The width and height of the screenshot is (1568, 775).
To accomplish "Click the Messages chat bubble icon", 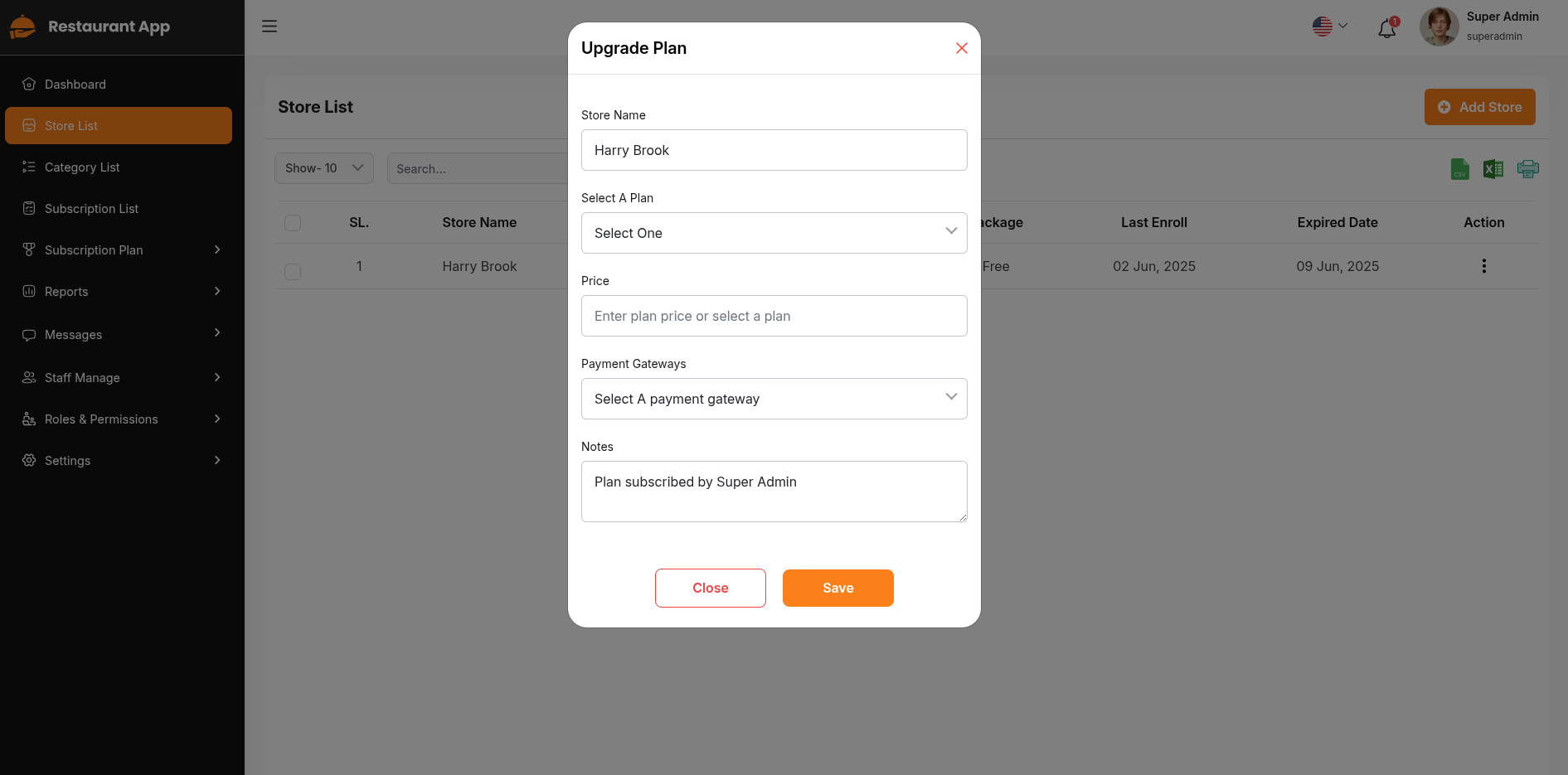I will [x=29, y=335].
